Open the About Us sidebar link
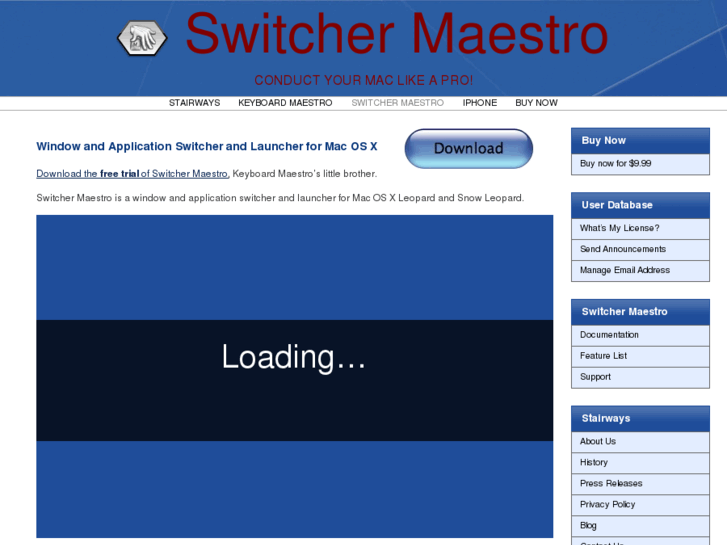Screen dimensions: 727x545 (640, 442)
